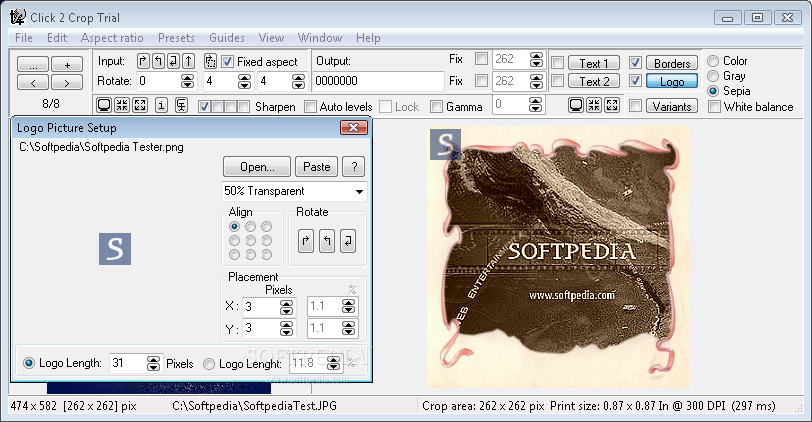Open the image info 'i' icon
Screen dimensions: 812x422
161,106
